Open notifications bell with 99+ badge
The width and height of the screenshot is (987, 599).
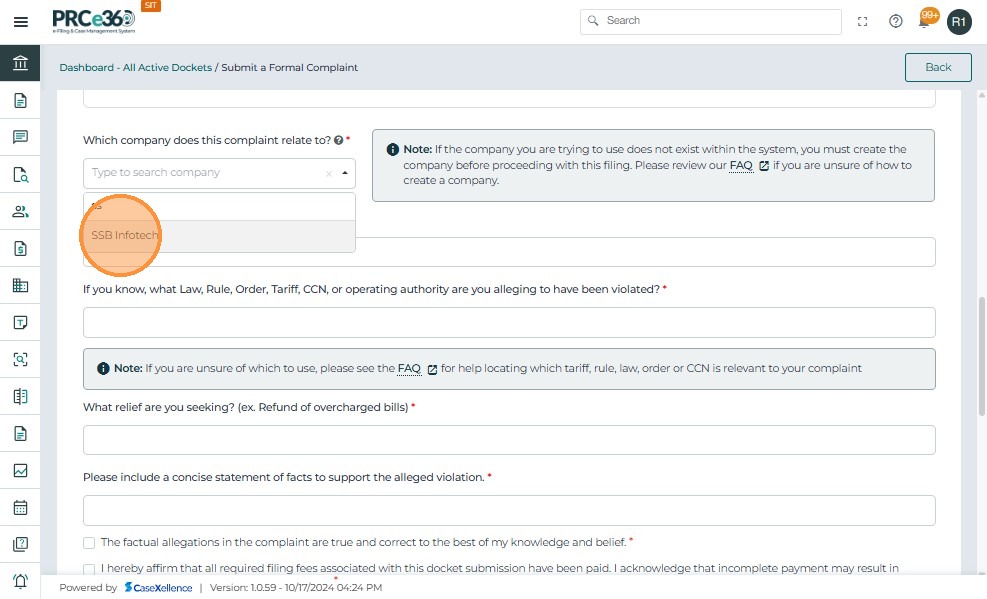click(x=926, y=21)
